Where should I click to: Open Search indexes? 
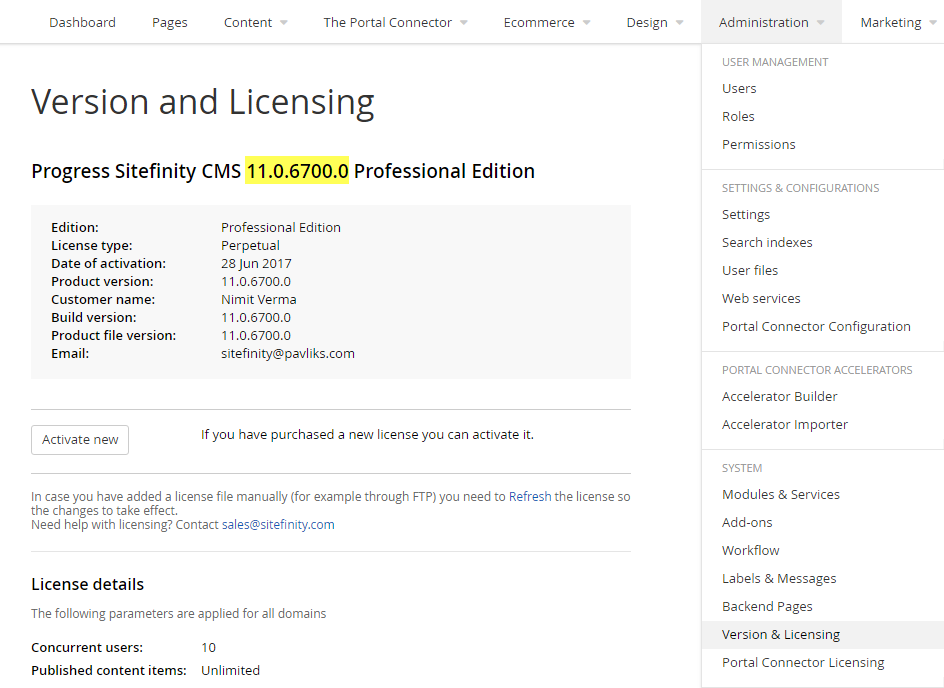pos(767,243)
